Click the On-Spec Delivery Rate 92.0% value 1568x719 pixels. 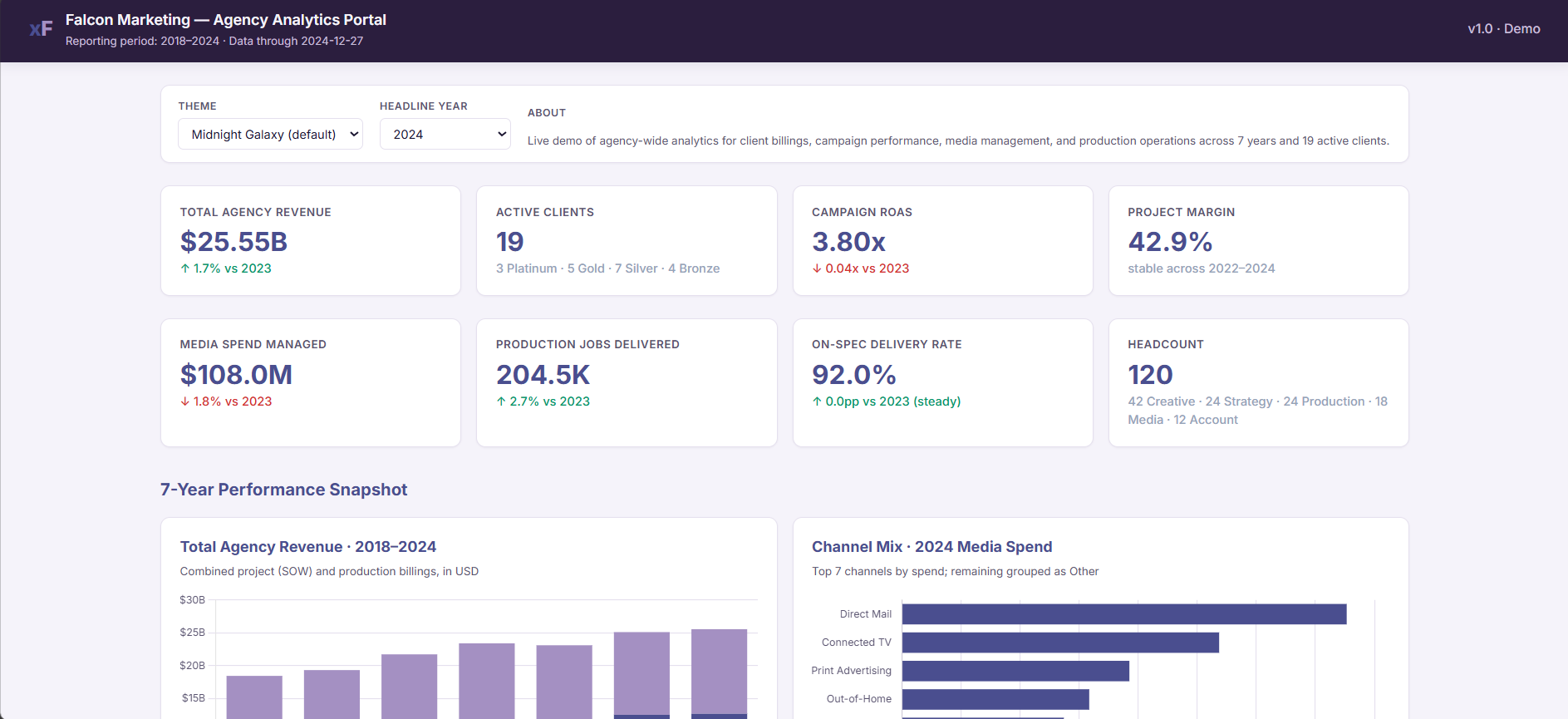point(853,374)
